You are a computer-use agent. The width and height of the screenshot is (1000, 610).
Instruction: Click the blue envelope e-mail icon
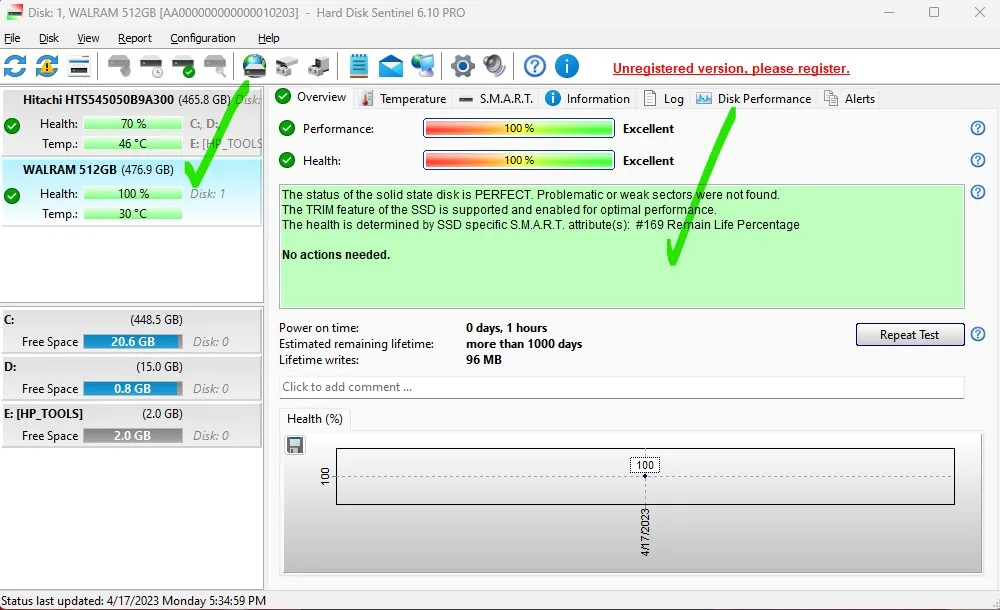(x=391, y=66)
